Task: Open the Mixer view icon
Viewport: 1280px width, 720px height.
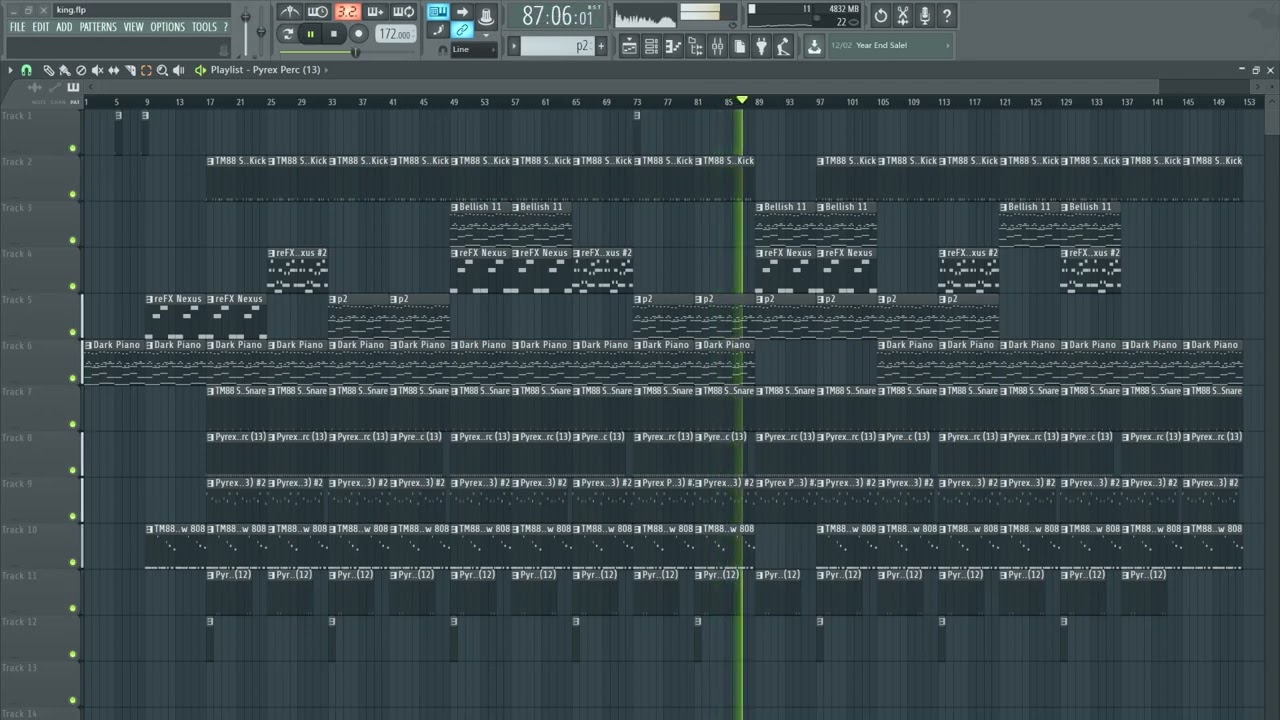Action: click(717, 46)
